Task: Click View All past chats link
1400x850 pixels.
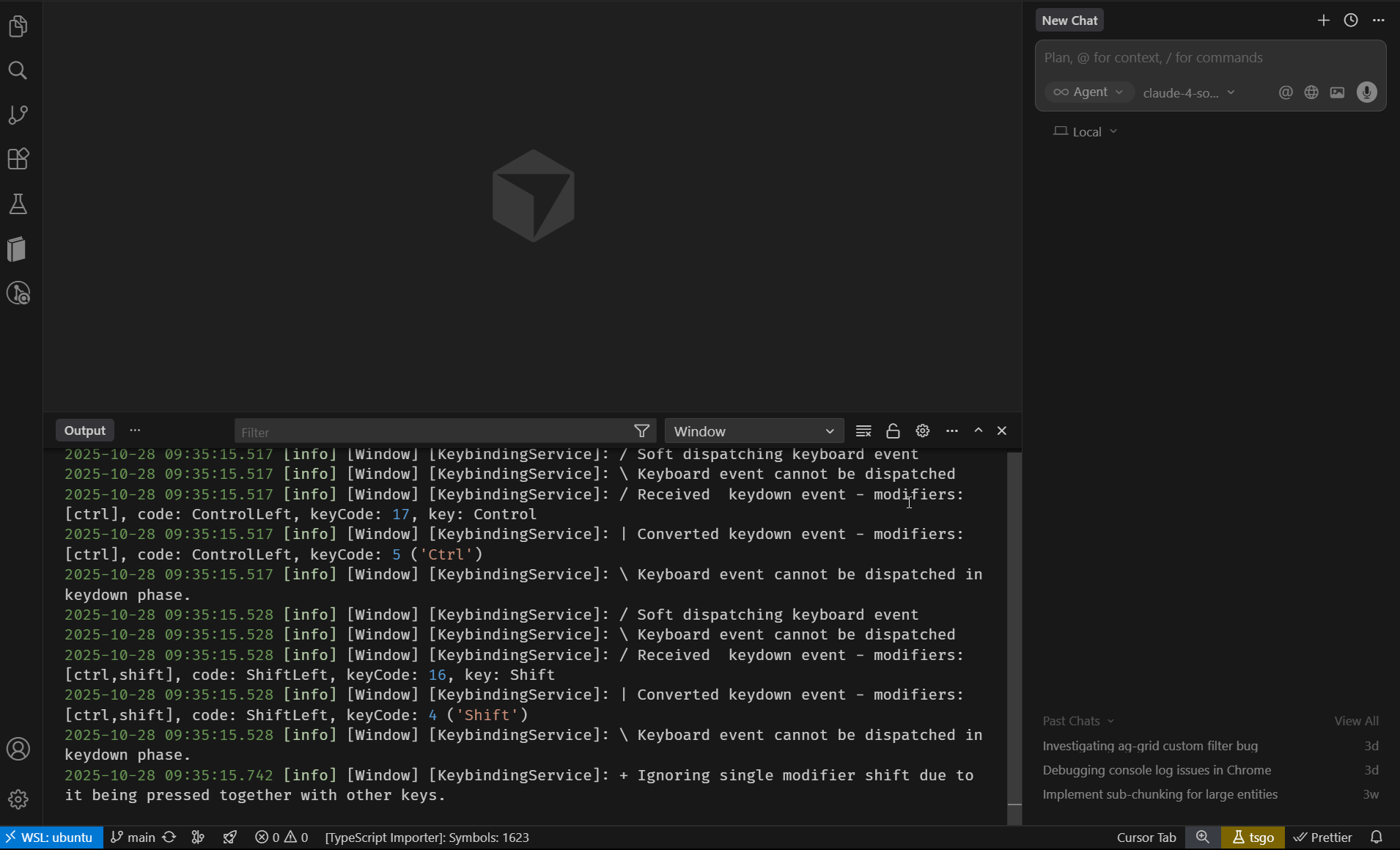Action: click(x=1356, y=722)
